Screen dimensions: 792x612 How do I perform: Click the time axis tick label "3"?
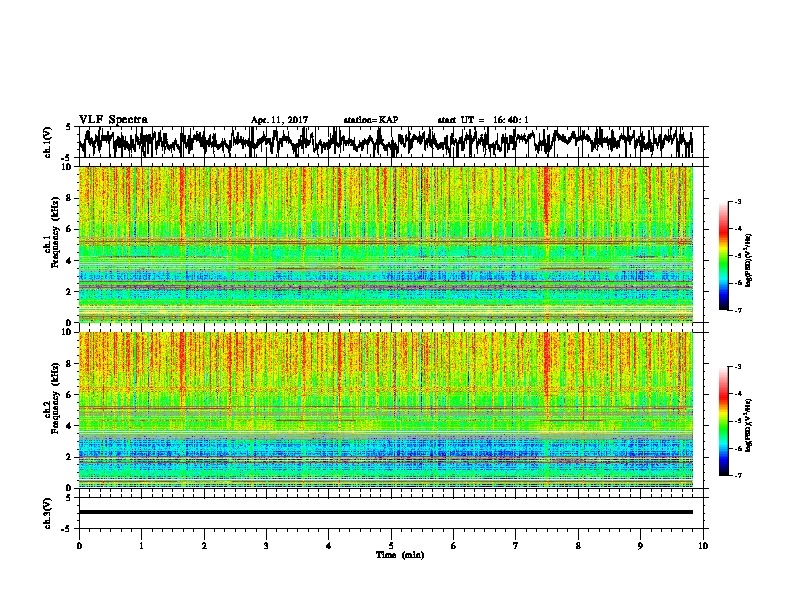coord(266,546)
